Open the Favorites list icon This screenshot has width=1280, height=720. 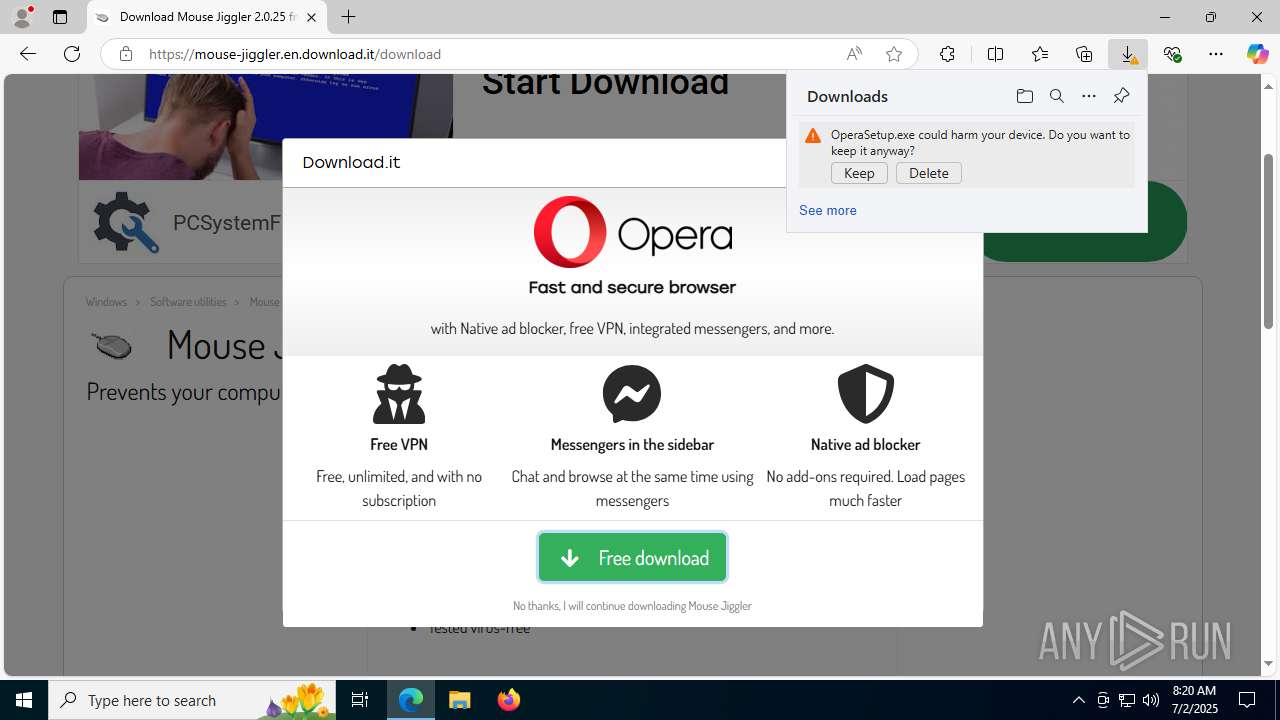pyautogui.click(x=1040, y=54)
